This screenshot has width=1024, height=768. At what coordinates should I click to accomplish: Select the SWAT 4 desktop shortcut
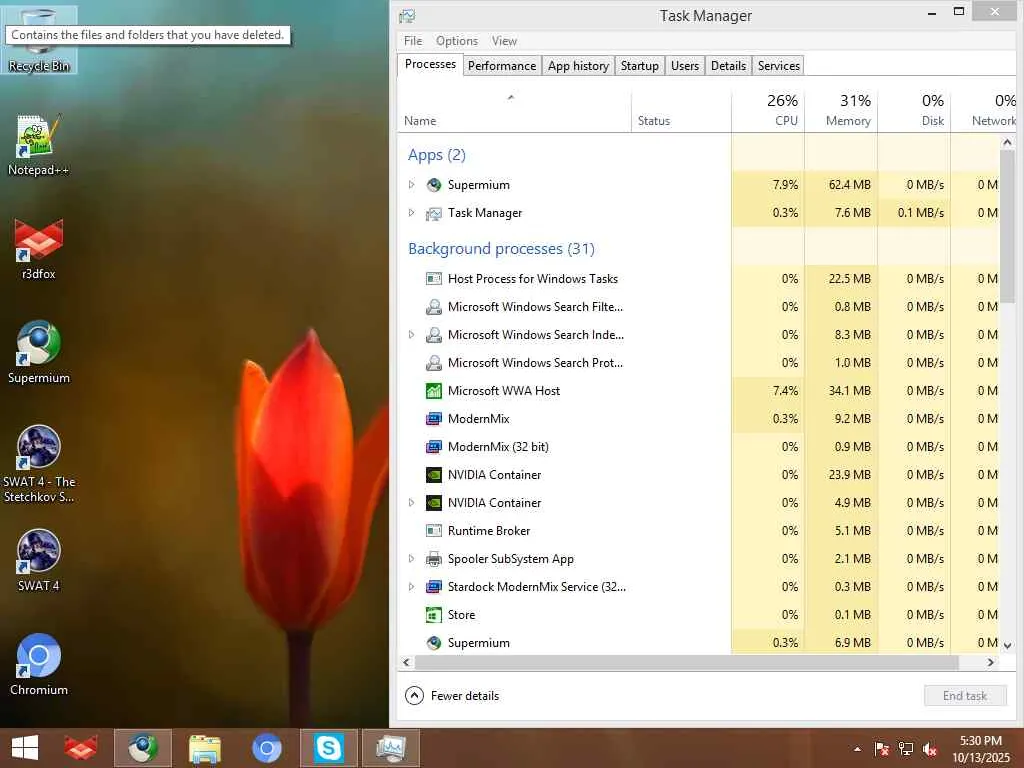[39, 560]
